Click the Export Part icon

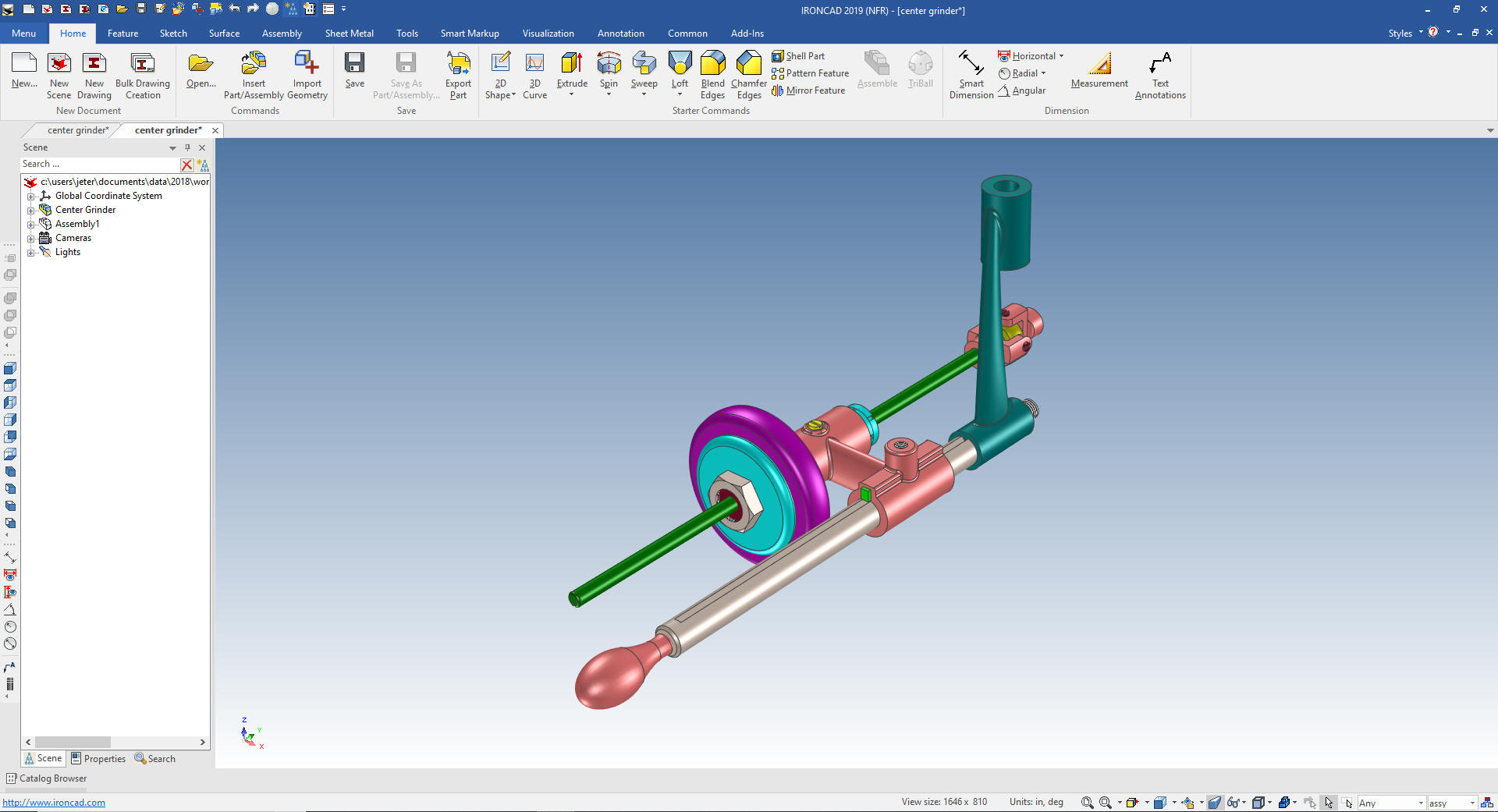click(x=458, y=64)
